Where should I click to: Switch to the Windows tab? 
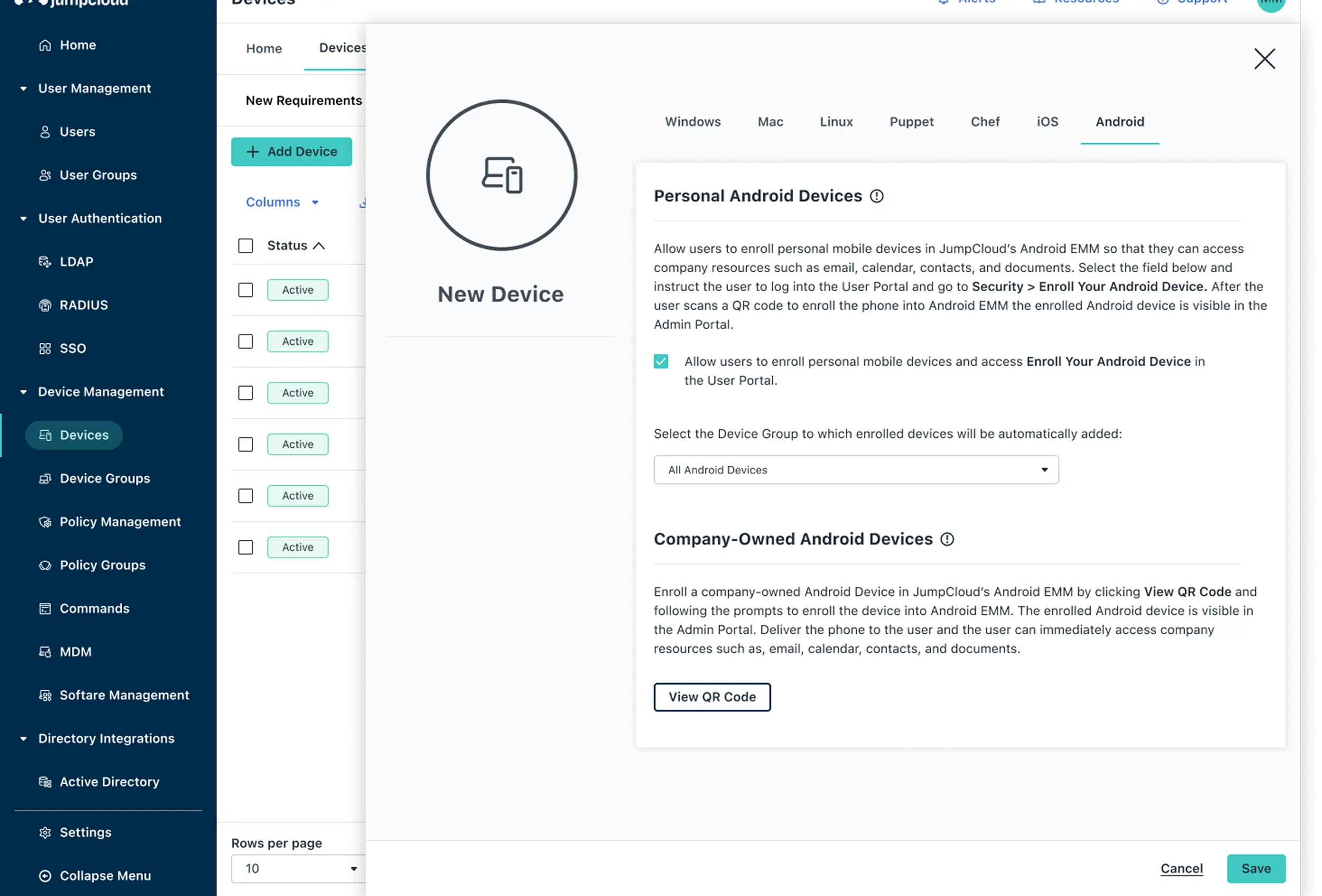click(692, 122)
